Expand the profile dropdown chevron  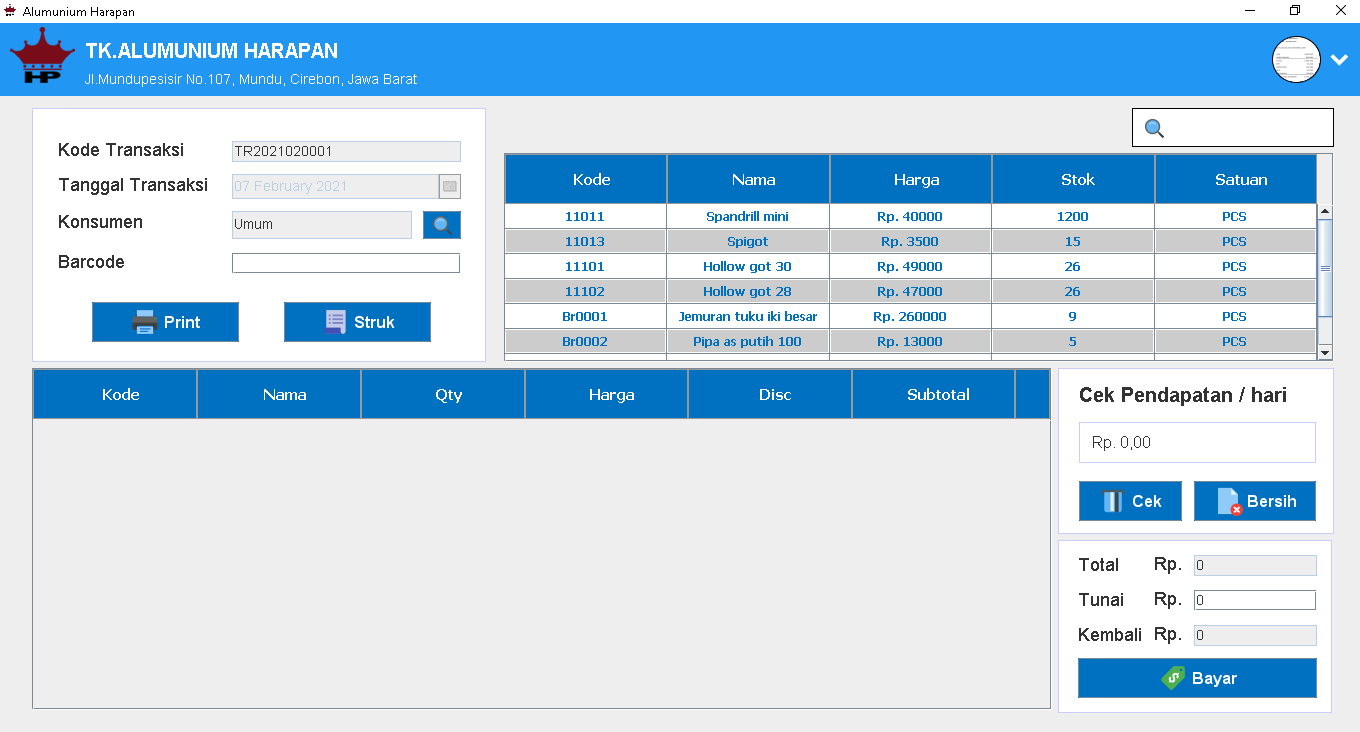pyautogui.click(x=1340, y=60)
